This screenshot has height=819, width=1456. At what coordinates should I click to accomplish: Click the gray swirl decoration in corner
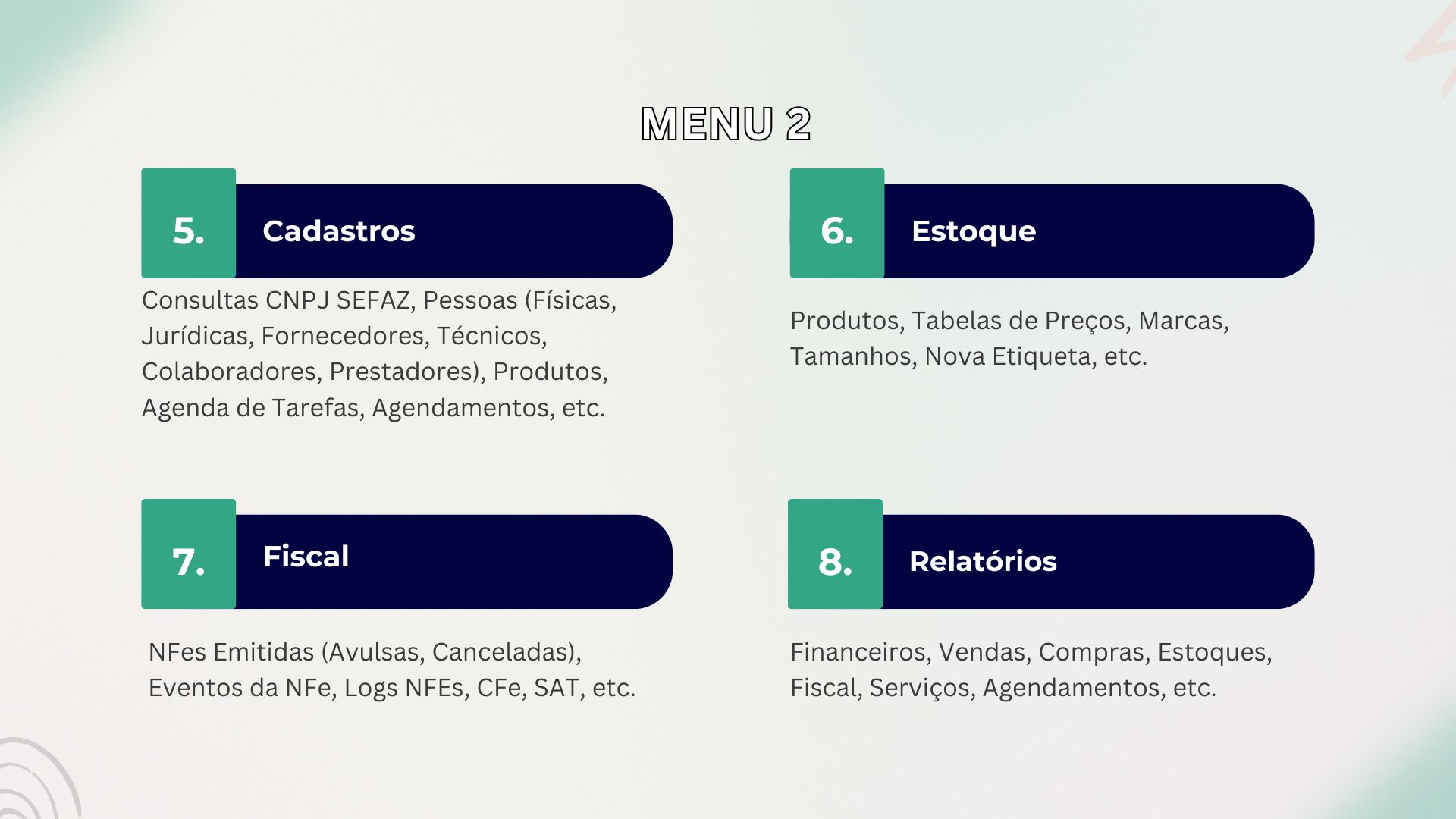pyautogui.click(x=38, y=781)
